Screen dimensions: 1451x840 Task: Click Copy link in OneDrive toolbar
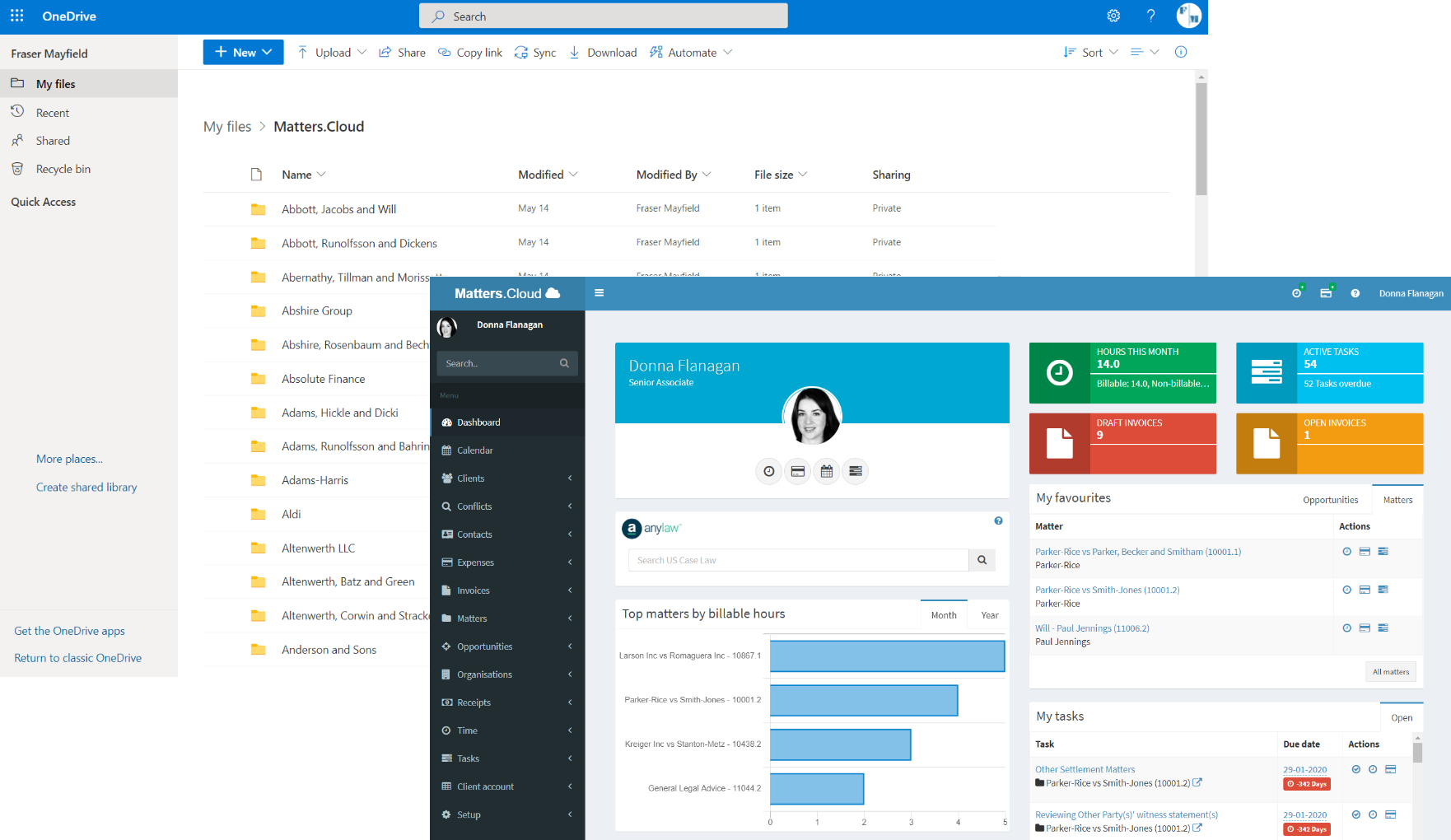(x=469, y=52)
